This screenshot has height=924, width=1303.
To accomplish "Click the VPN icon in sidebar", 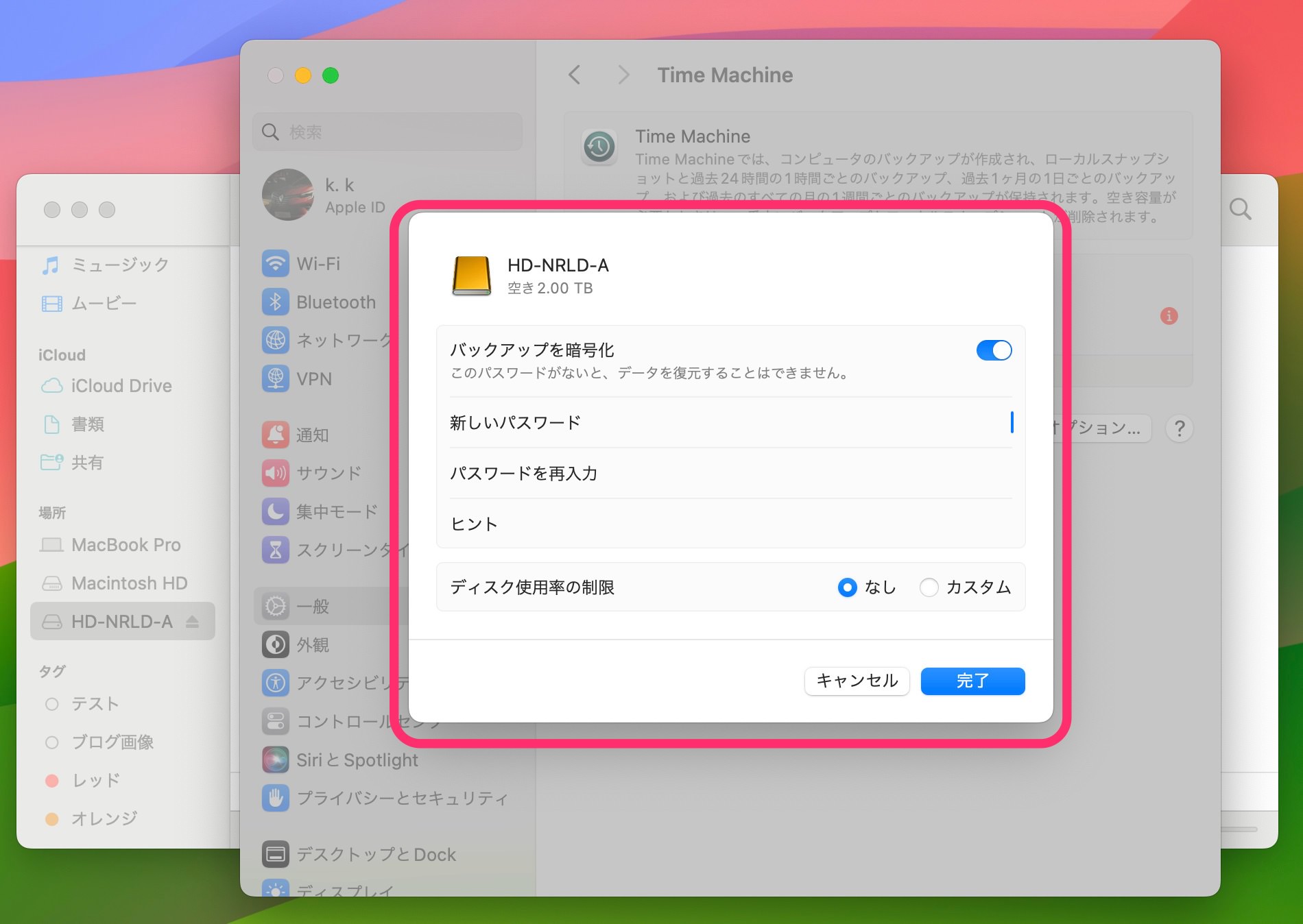I will coord(276,379).
